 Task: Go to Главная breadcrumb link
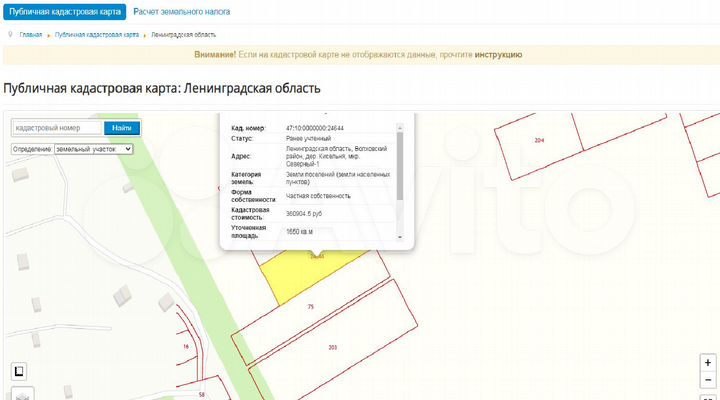point(31,35)
